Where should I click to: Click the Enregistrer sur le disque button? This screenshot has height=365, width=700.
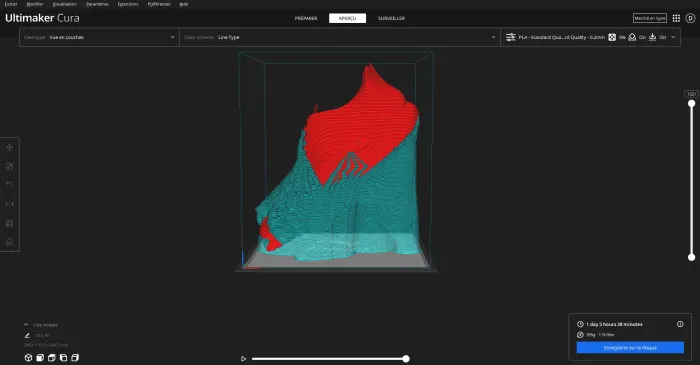click(630, 348)
